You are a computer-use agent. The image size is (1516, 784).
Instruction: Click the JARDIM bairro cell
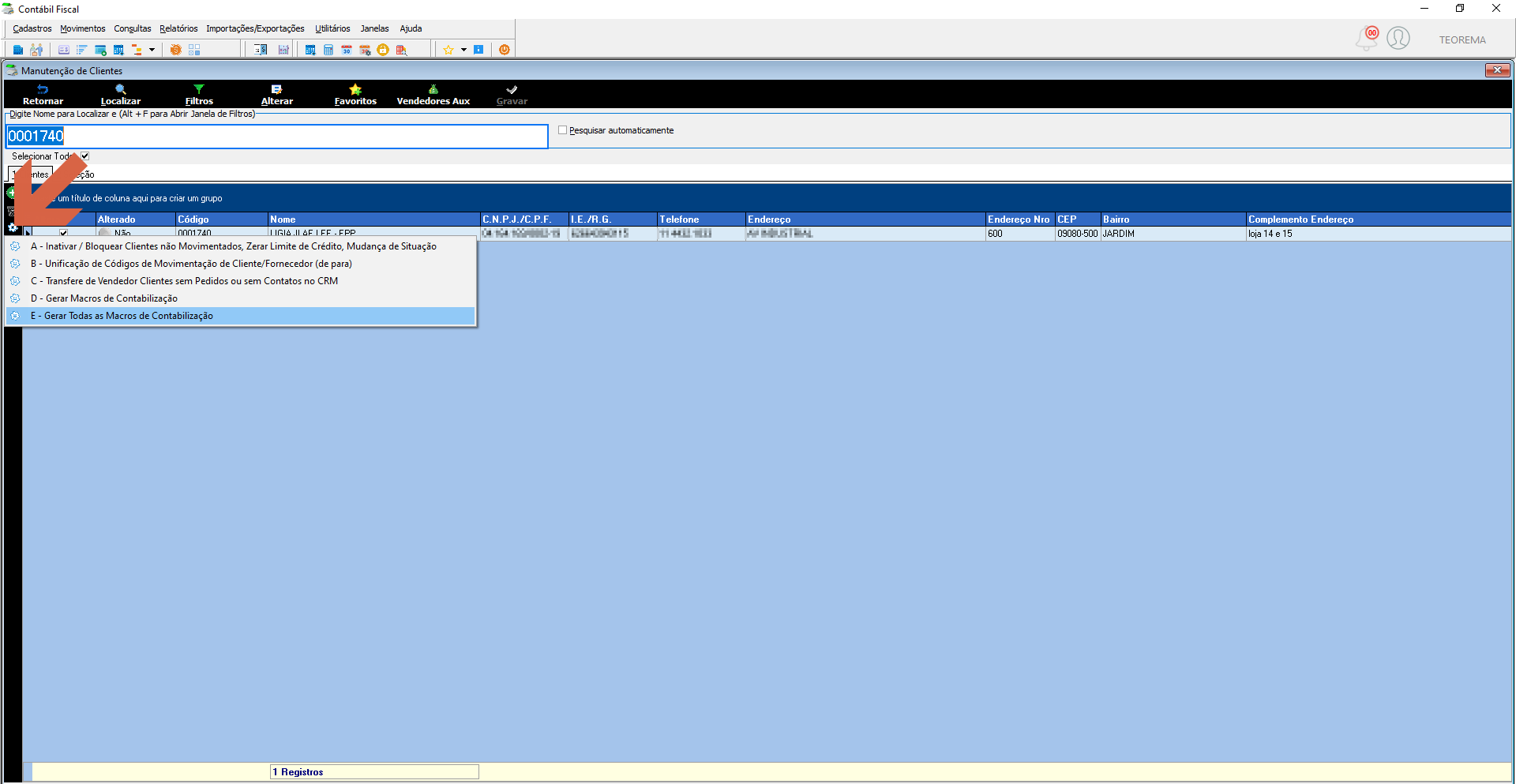point(1173,234)
